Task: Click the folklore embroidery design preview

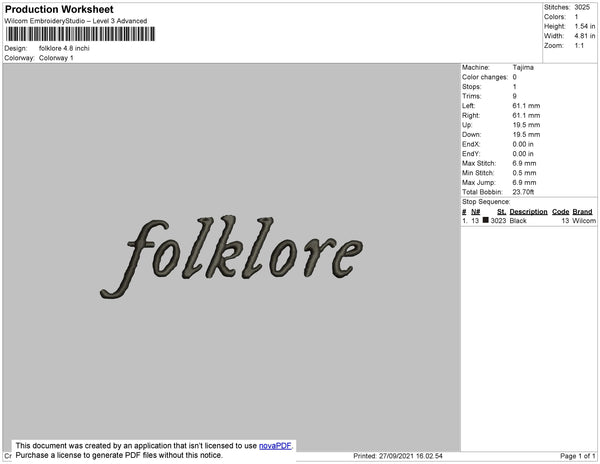Action: pos(232,256)
